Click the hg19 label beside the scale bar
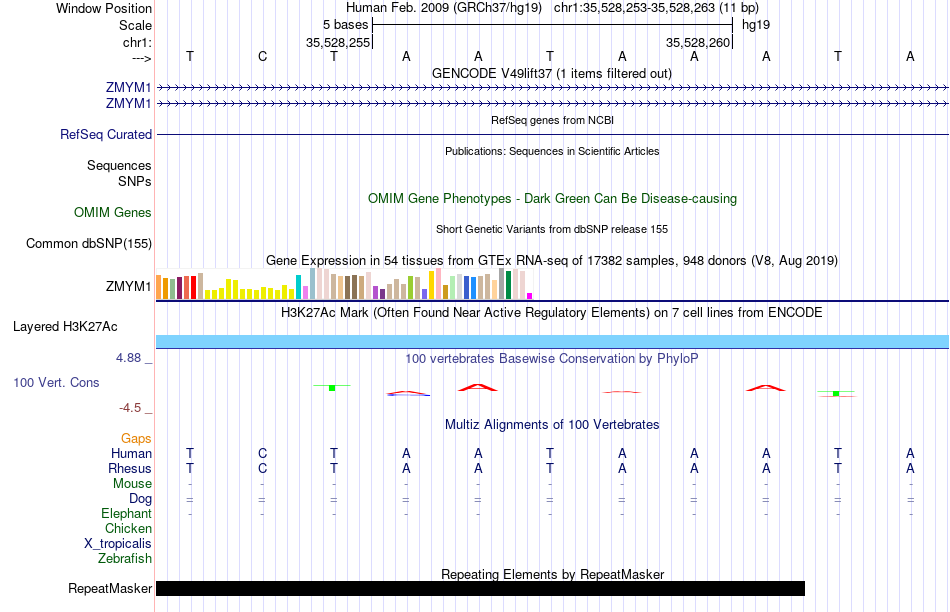This screenshot has height=612, width=950. coord(756,25)
